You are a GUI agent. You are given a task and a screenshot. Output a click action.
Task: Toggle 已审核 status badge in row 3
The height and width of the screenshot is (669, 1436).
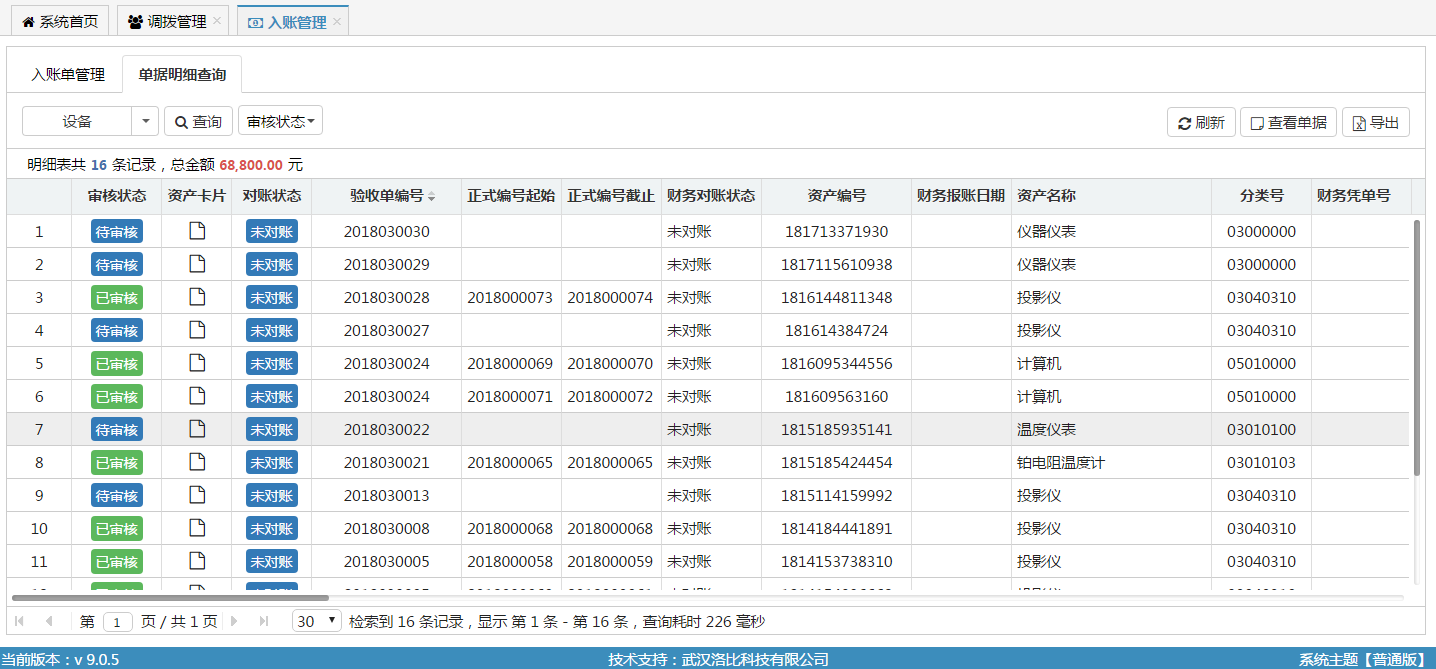tap(117, 298)
